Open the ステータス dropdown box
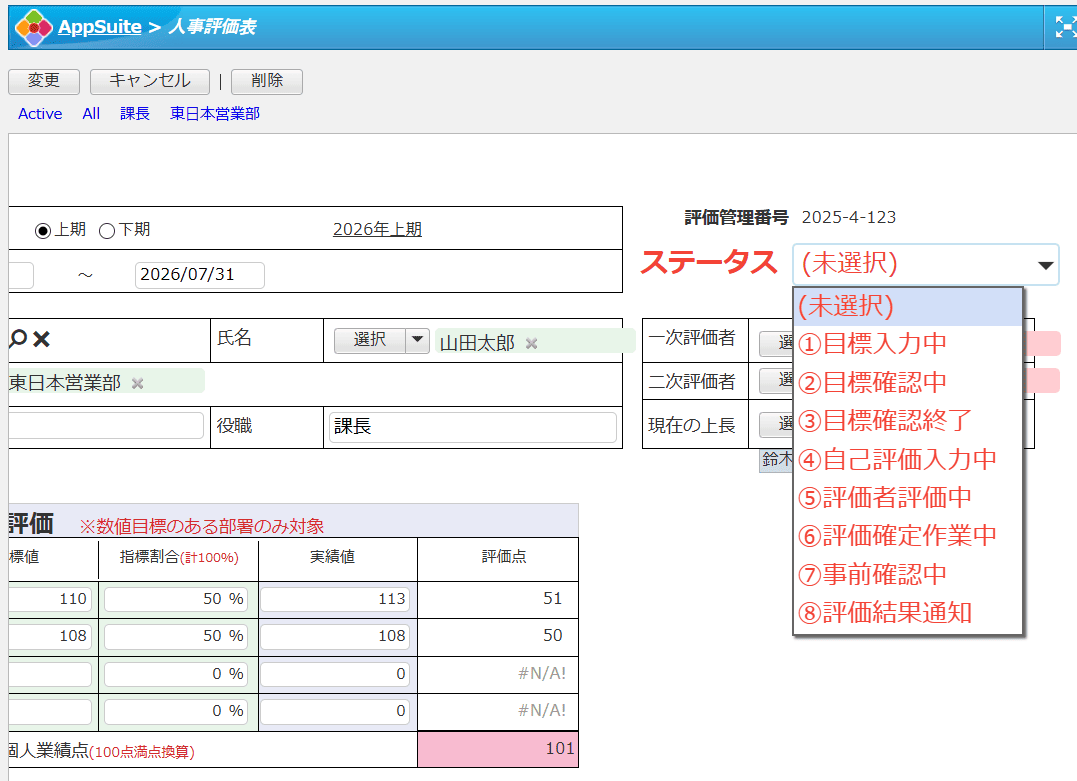This screenshot has width=1077, height=781. coord(925,264)
